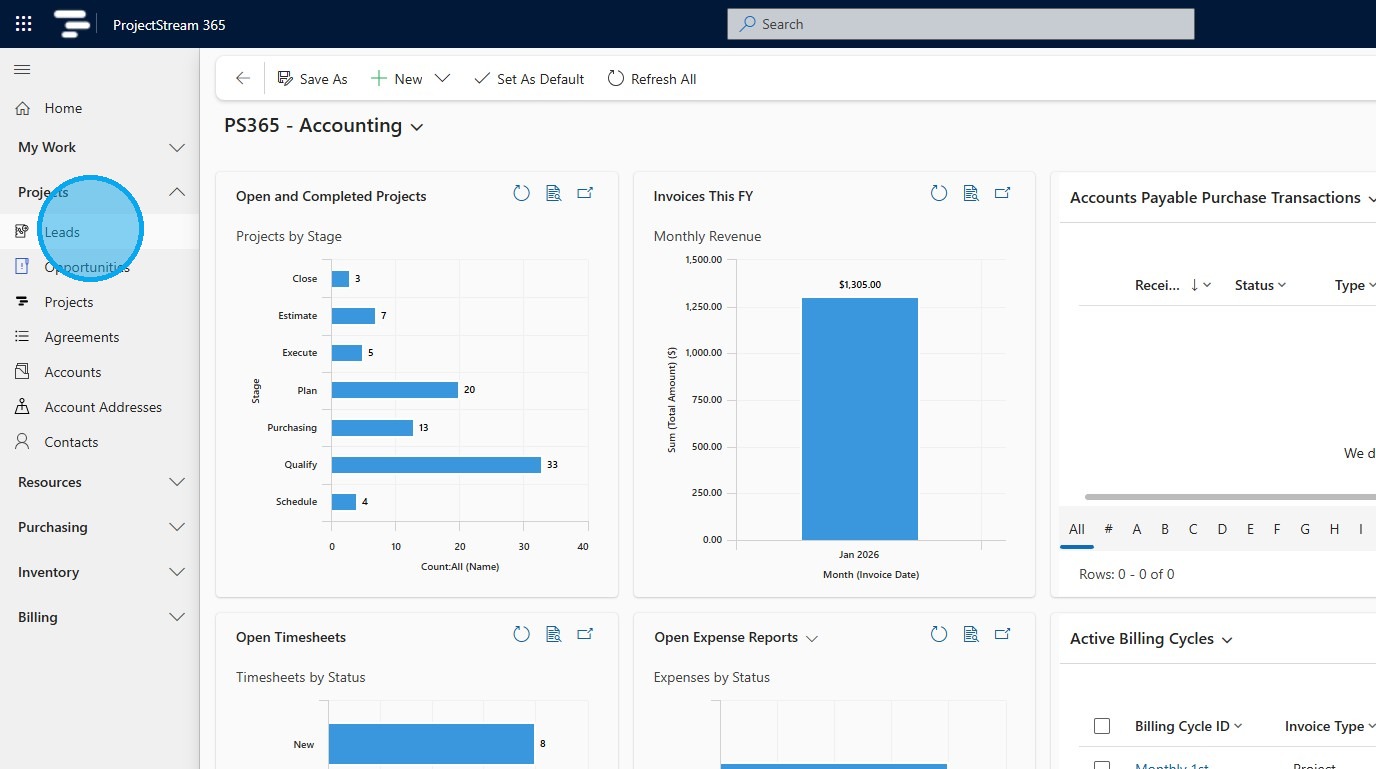Open Opportunities in the sidebar
The image size is (1376, 769).
[87, 267]
